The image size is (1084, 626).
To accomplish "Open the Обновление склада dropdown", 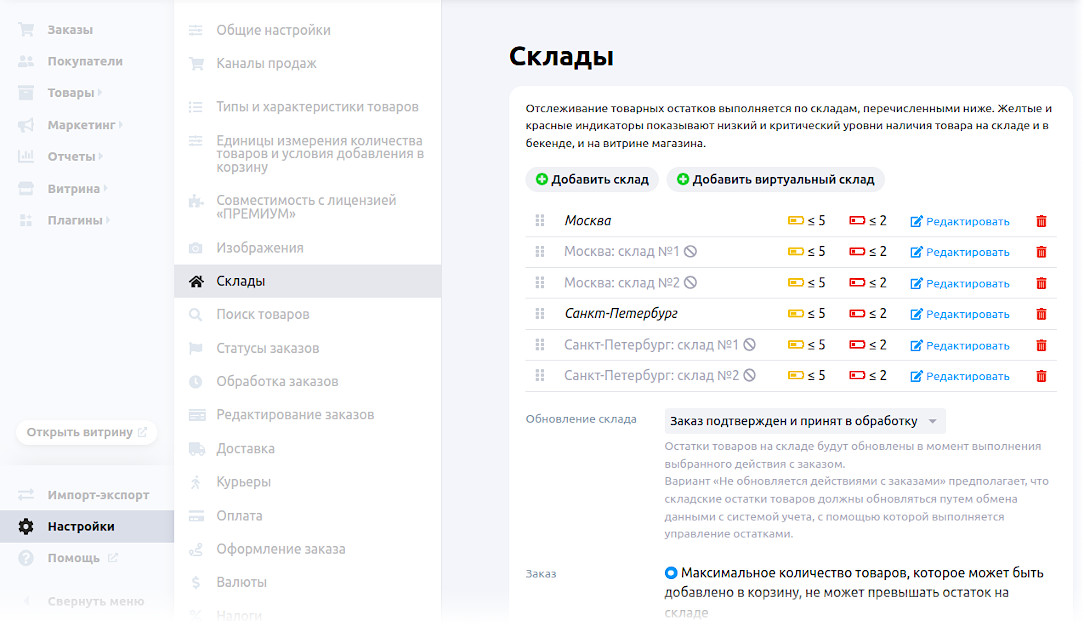I will tap(804, 421).
